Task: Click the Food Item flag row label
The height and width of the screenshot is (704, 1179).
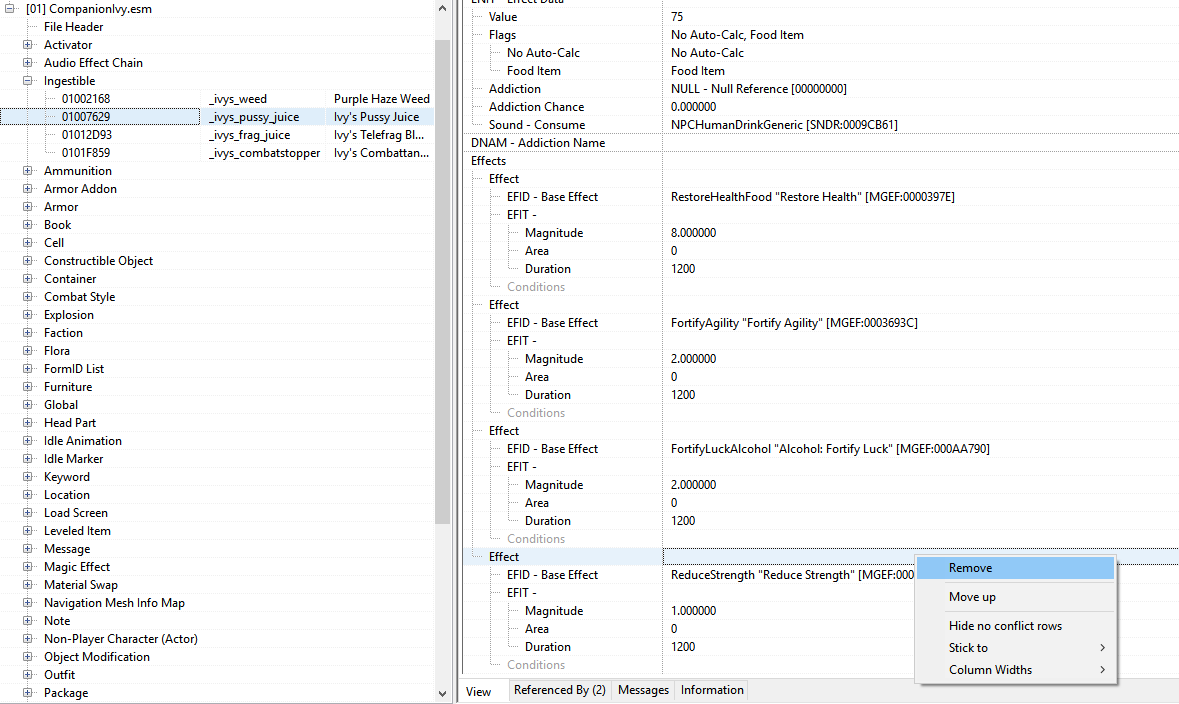Action: (533, 71)
